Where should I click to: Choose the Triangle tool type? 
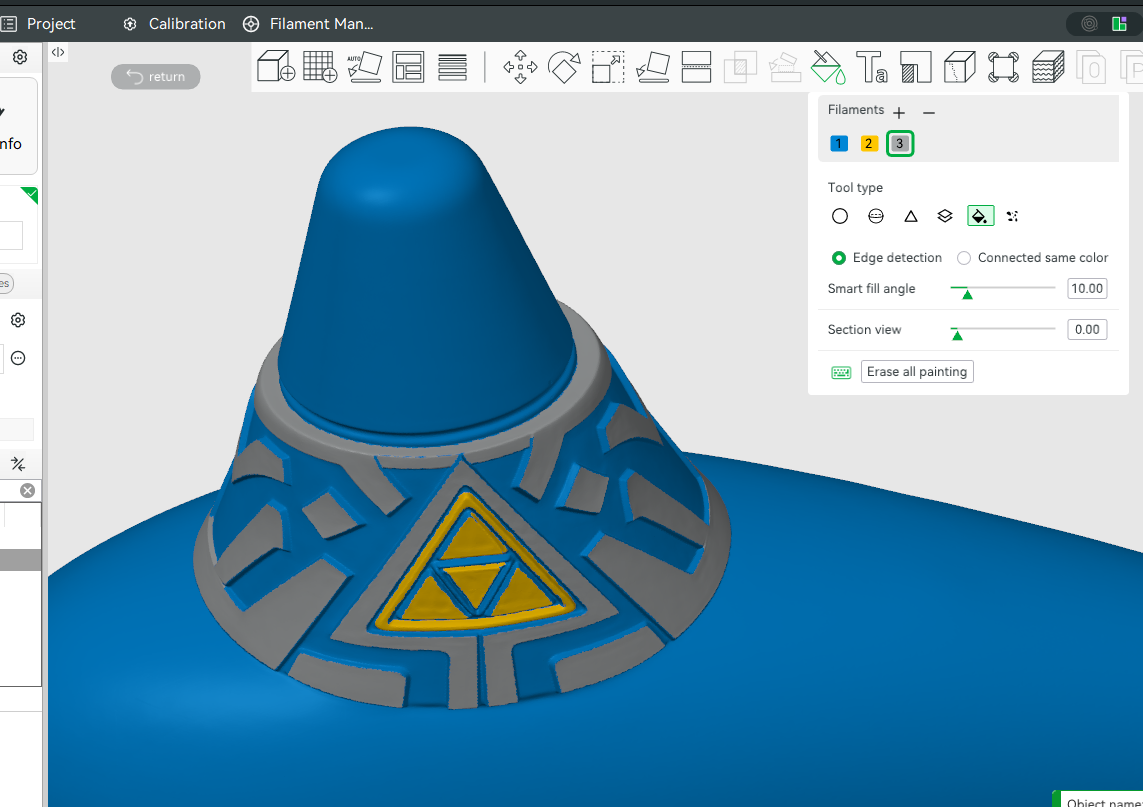coord(910,217)
